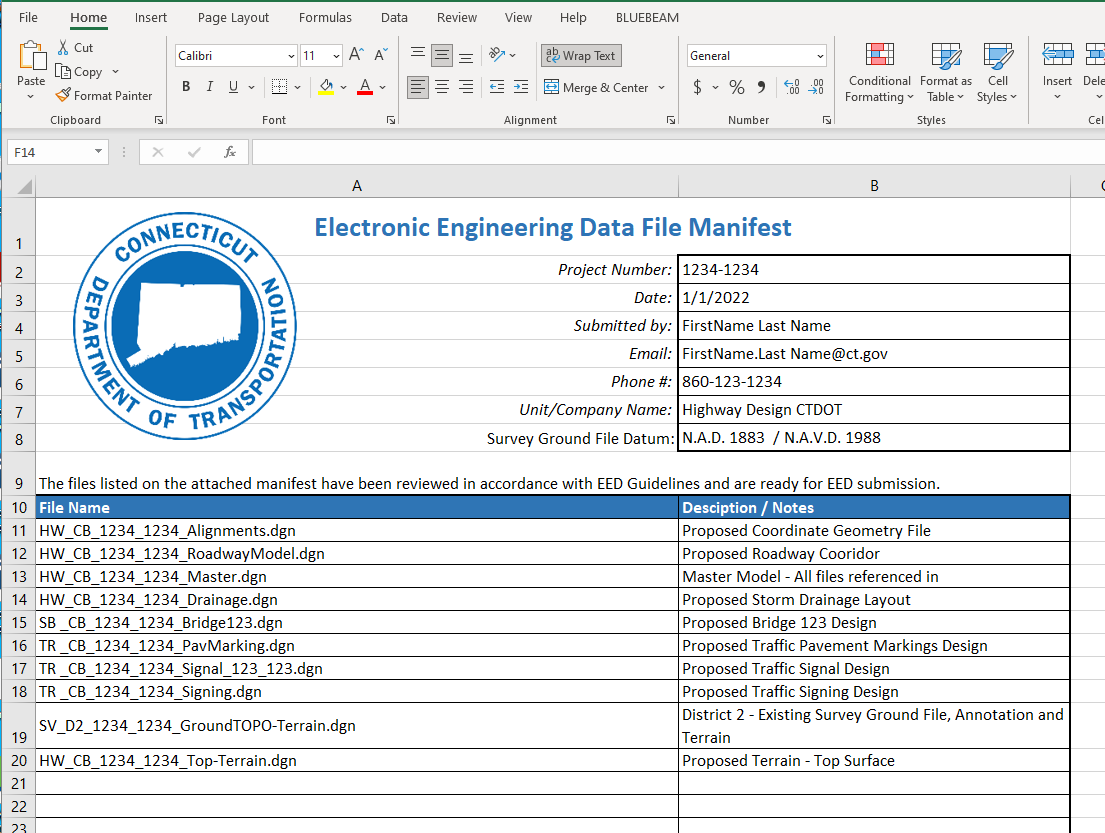The width and height of the screenshot is (1105, 833).
Task: Center text horizontally
Action: [442, 87]
